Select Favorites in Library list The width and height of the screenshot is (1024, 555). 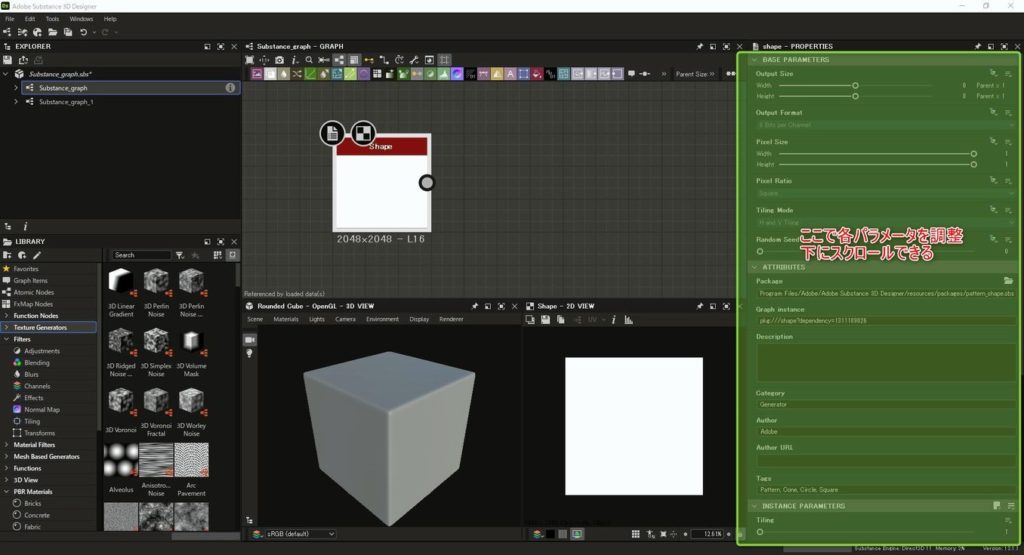25,269
